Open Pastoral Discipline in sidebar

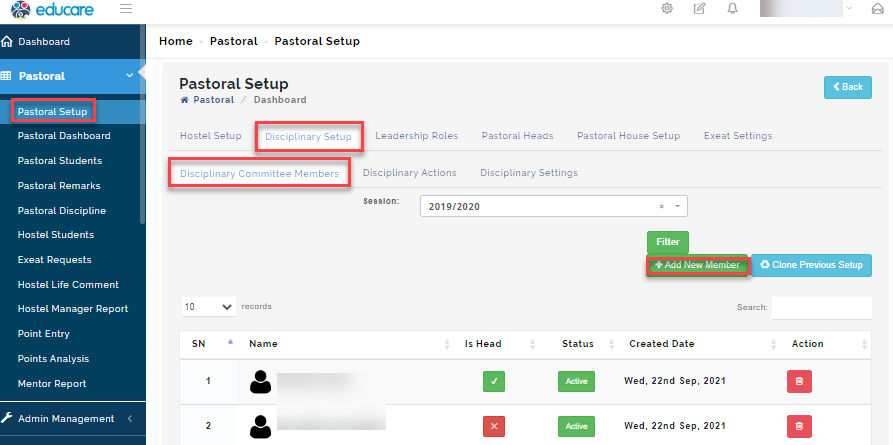(x=62, y=211)
